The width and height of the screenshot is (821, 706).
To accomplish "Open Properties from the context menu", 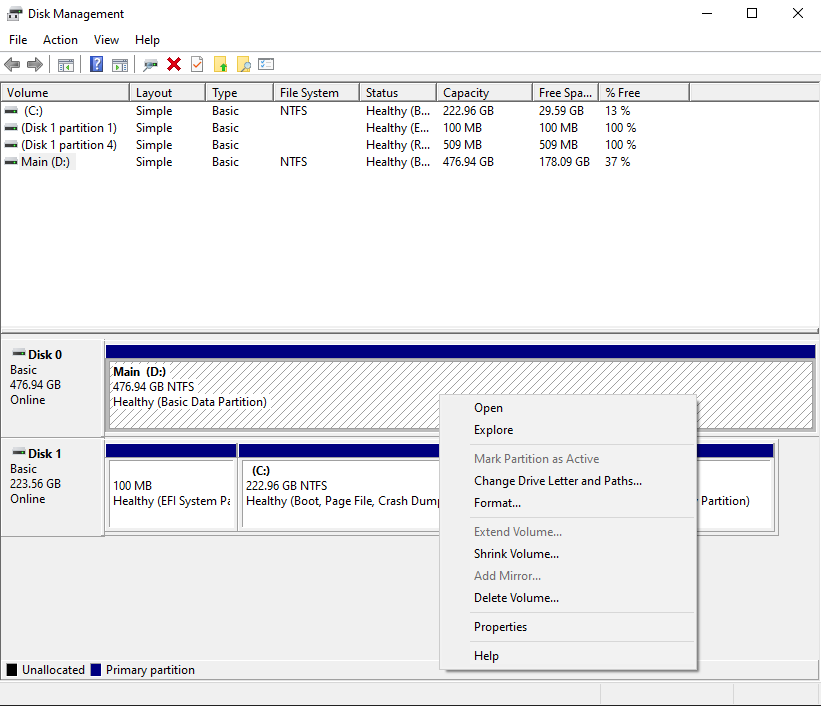I will [x=500, y=627].
